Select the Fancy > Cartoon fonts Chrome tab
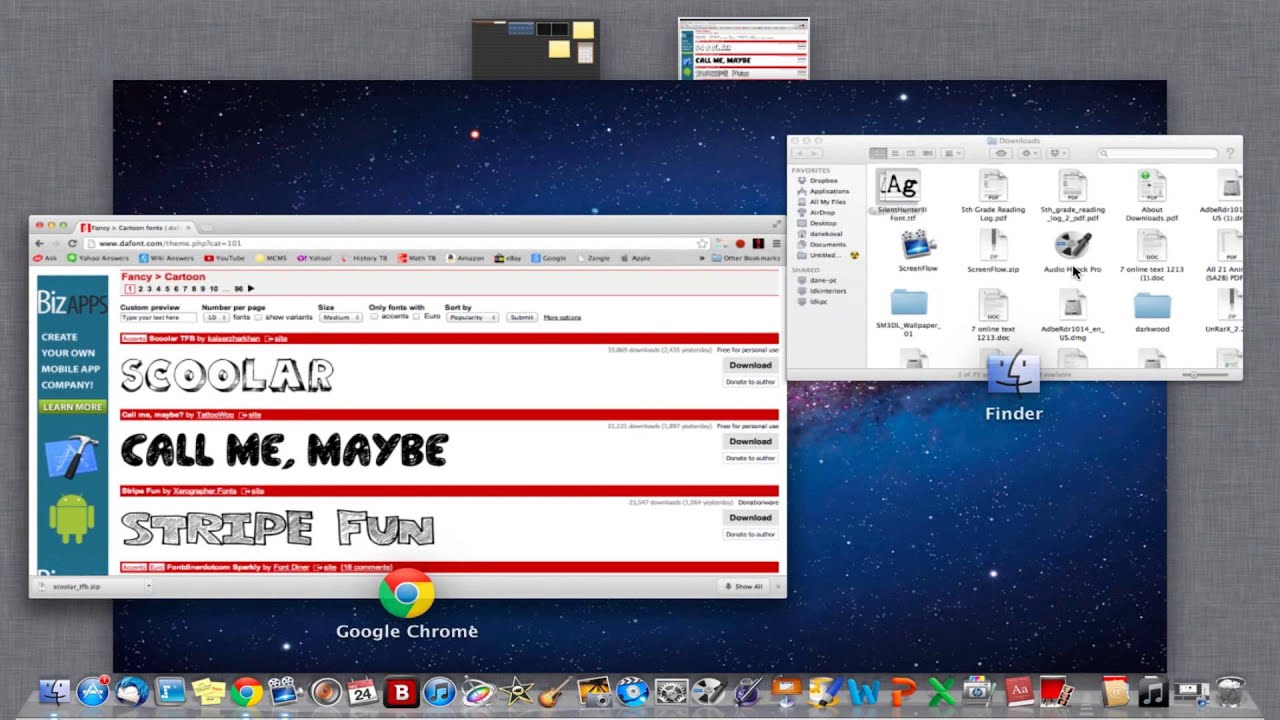This screenshot has height=720, width=1280. tap(135, 227)
